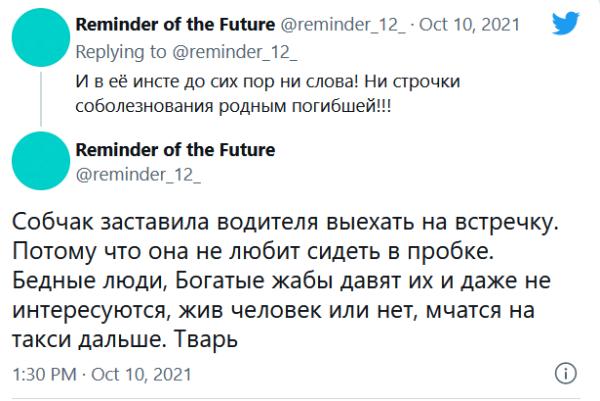Click the teal avatar beside the main tweet
This screenshot has height=401, width=600.
[x=41, y=161]
